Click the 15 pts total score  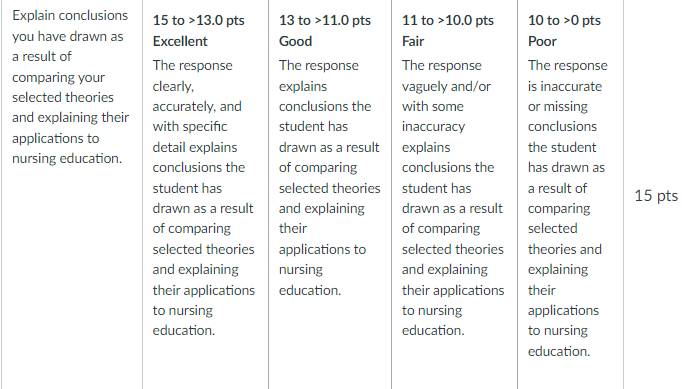click(655, 196)
